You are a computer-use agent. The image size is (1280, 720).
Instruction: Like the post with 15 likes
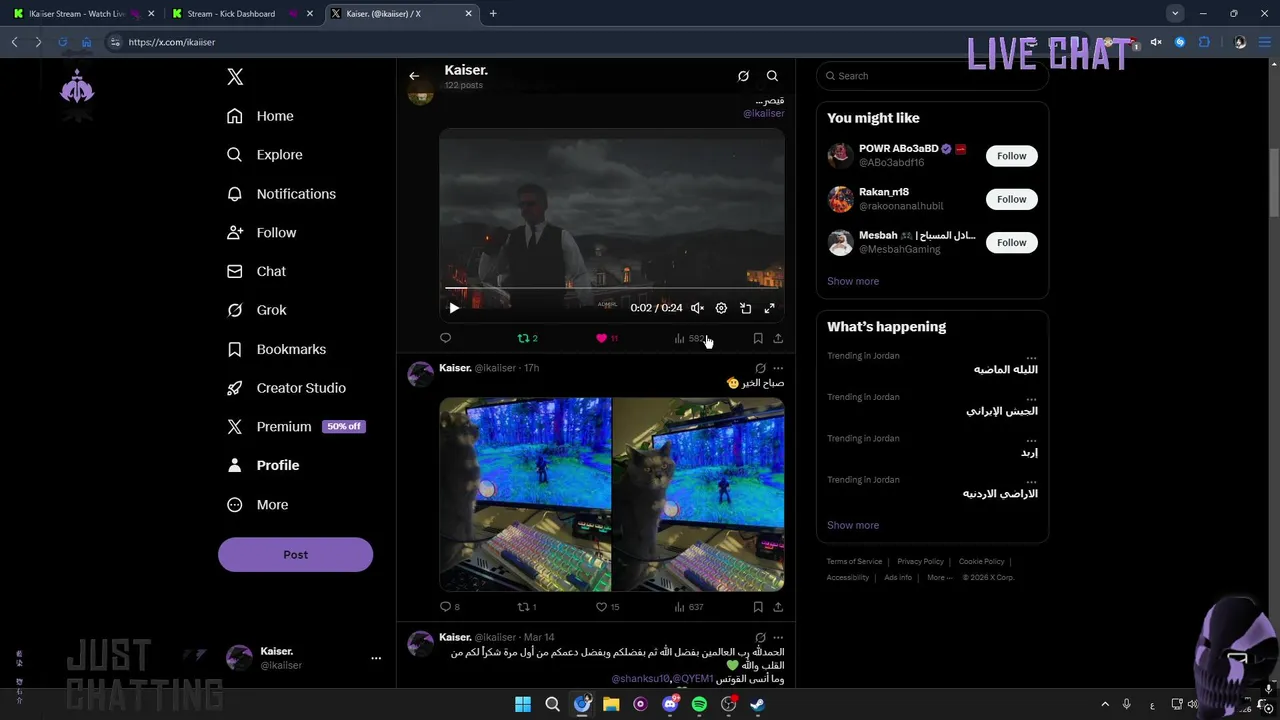pyautogui.click(x=608, y=607)
